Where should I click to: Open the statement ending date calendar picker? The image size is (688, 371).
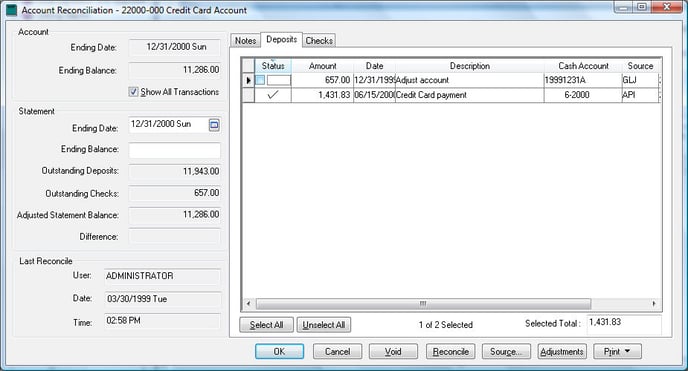pyautogui.click(x=214, y=125)
